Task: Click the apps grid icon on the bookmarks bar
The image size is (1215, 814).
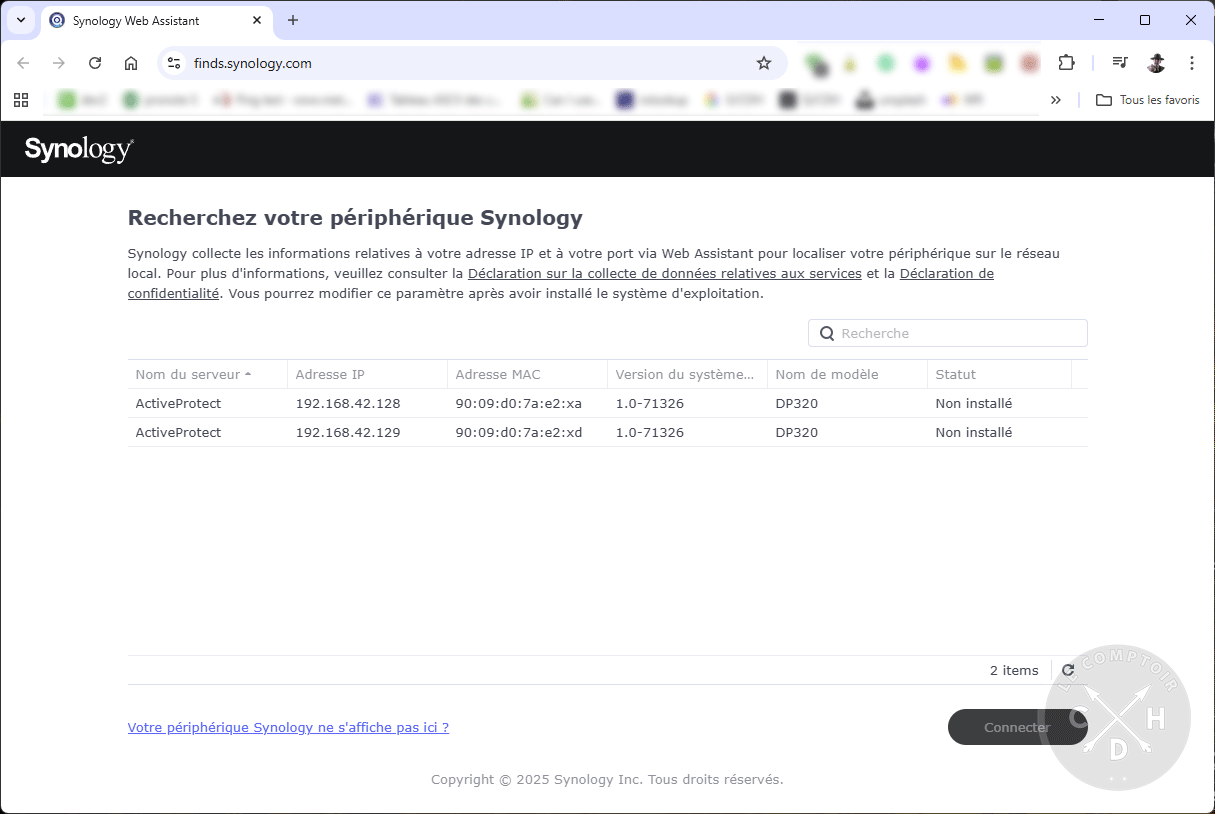Action: 21,99
